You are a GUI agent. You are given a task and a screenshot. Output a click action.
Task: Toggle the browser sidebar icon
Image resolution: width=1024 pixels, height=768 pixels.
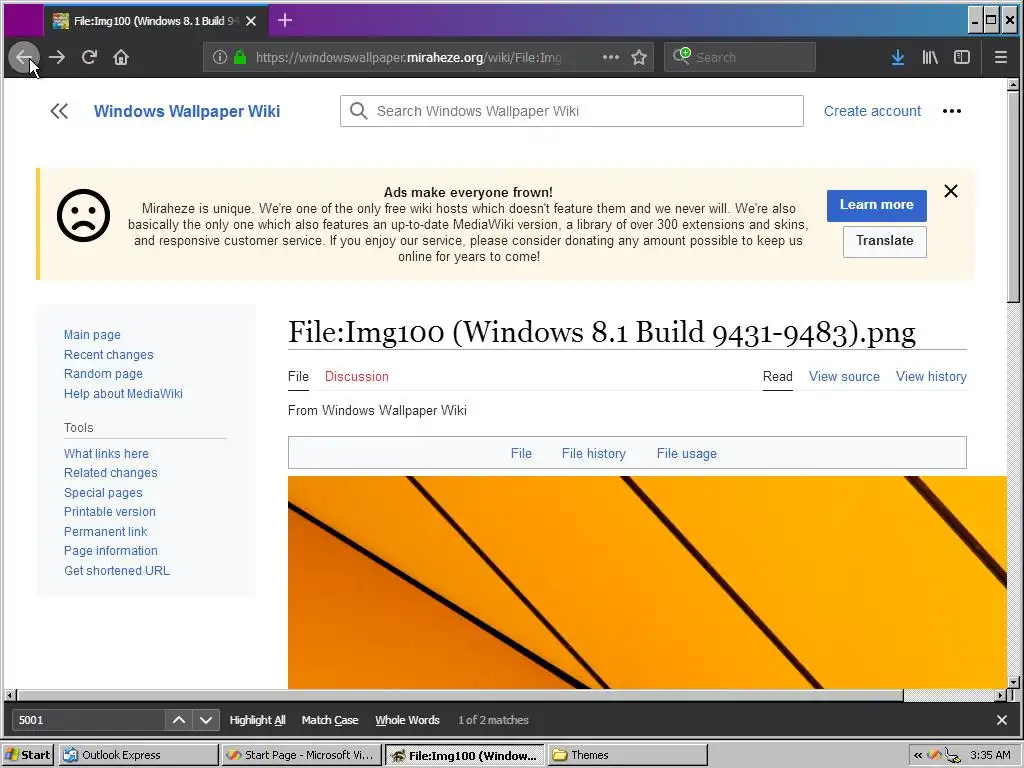pyautogui.click(x=962, y=57)
